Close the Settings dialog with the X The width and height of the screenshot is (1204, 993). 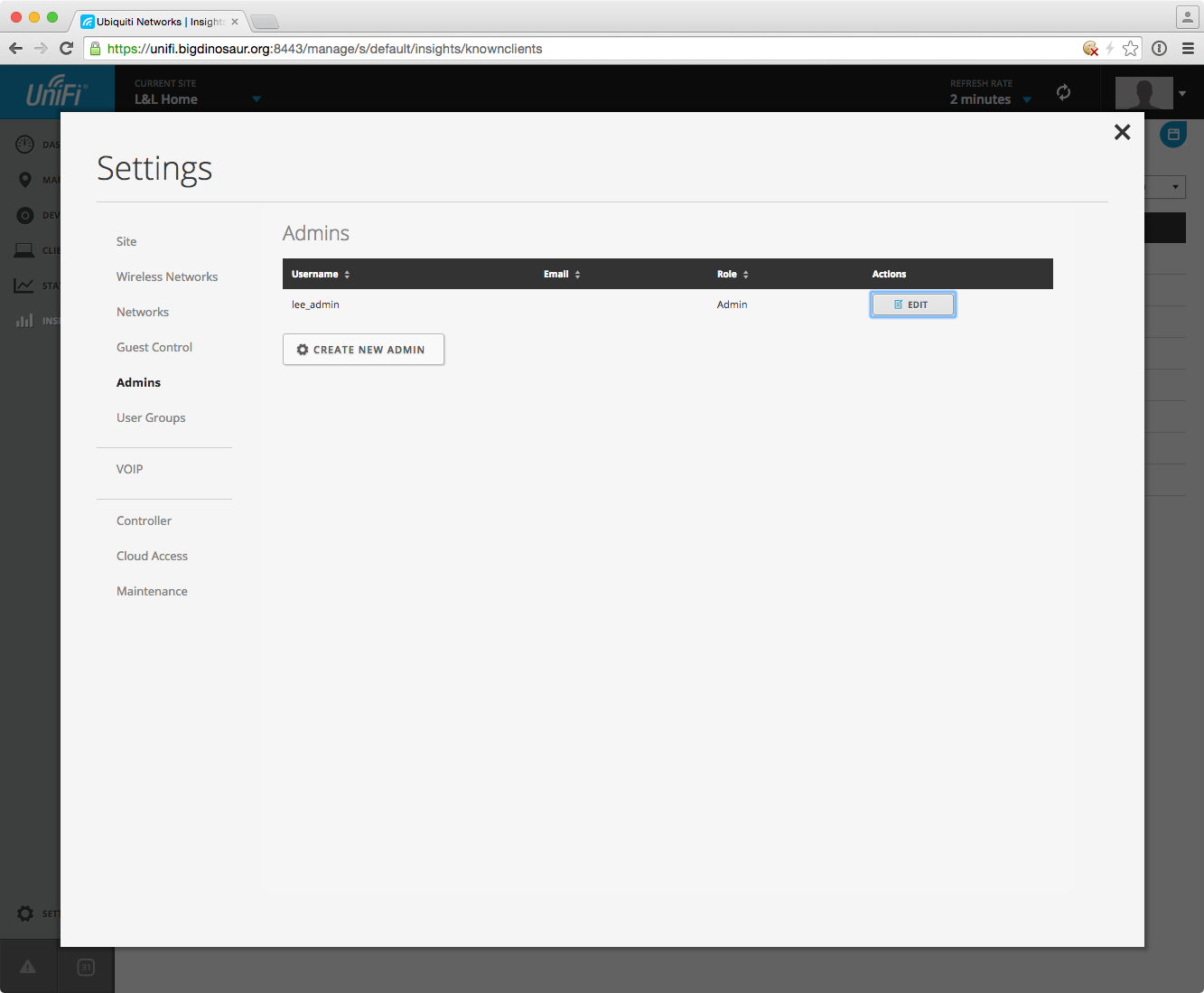(x=1122, y=133)
